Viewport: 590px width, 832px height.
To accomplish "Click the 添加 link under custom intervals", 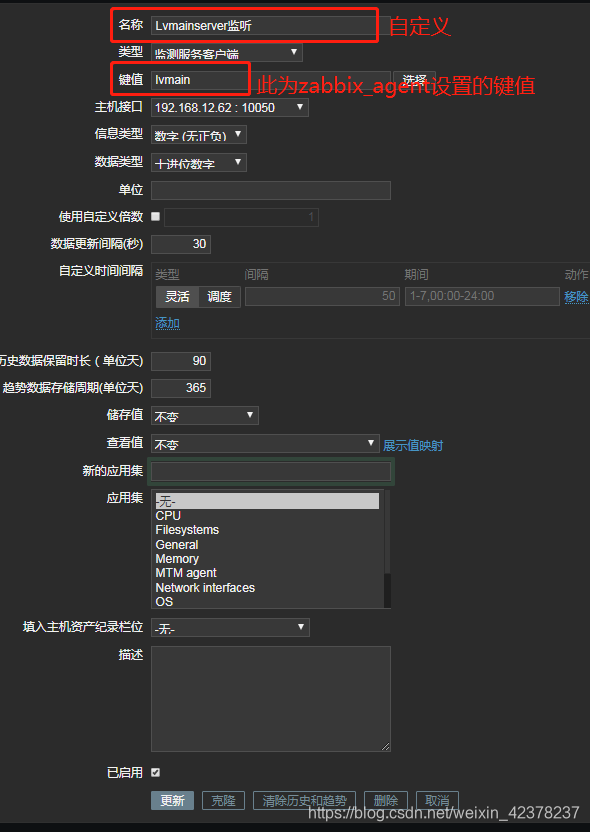I will click(167, 323).
